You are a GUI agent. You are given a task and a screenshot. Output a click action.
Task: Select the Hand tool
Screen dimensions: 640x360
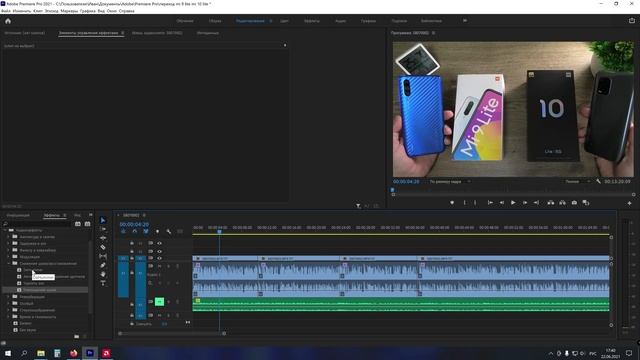103,274
